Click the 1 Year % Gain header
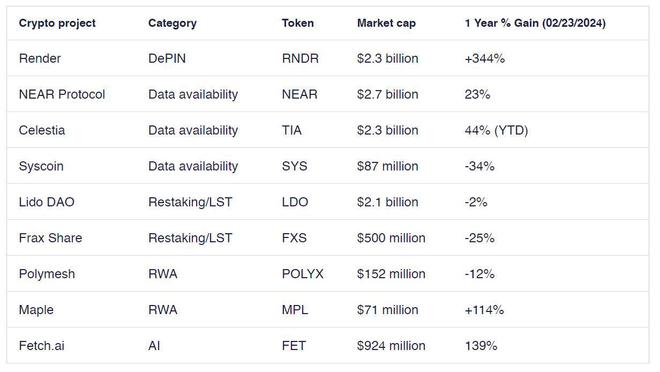 tap(535, 23)
